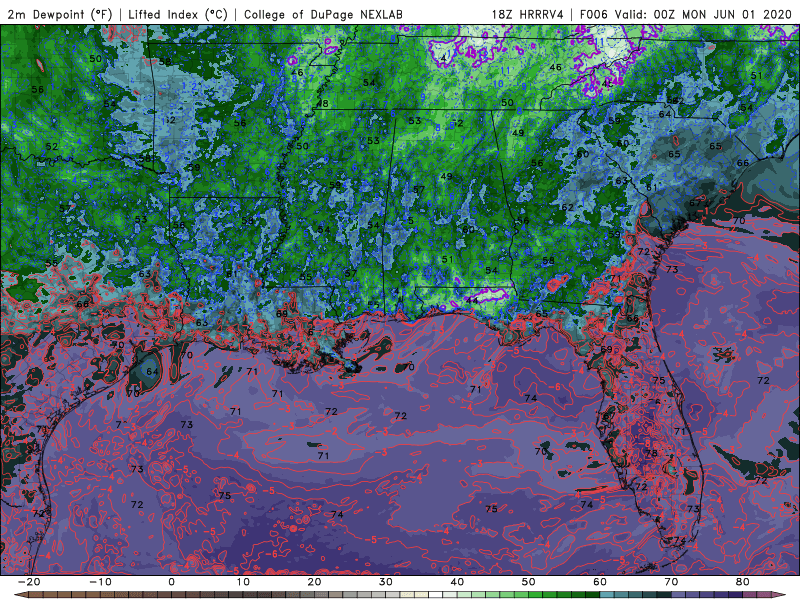This screenshot has height=600, width=800.
Task: Click the '2m Dewpoint (°F)' title text
Action: (x=59, y=15)
